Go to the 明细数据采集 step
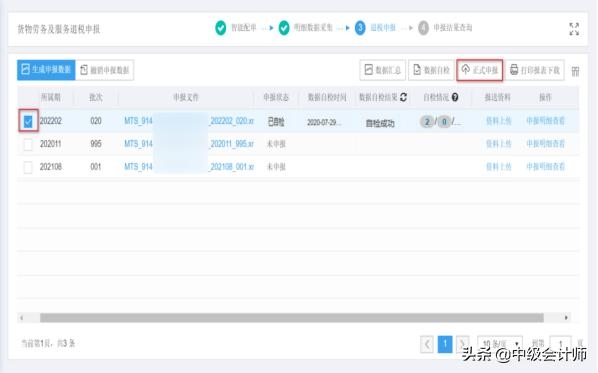The height and width of the screenshot is (373, 598). pos(313,28)
